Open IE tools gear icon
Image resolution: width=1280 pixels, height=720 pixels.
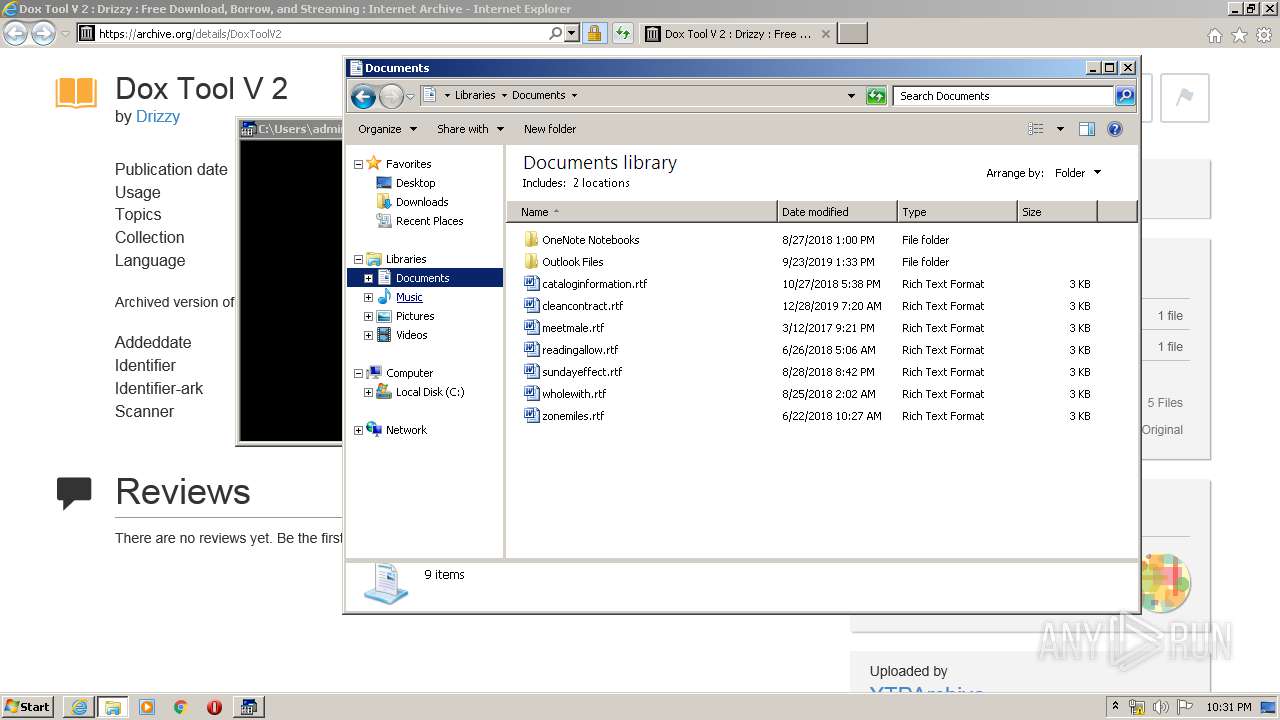pyautogui.click(x=1264, y=35)
